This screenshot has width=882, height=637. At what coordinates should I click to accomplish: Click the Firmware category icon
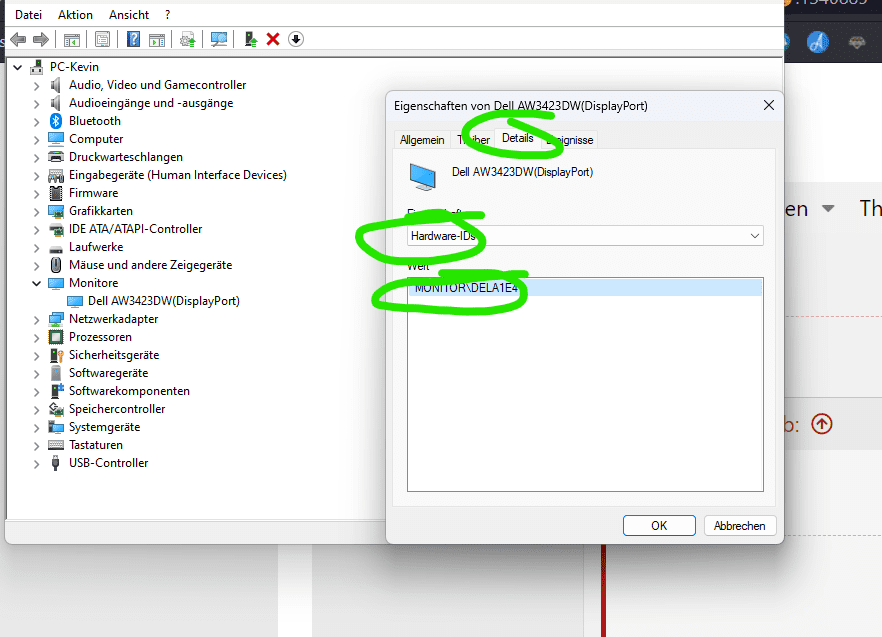tap(56, 193)
